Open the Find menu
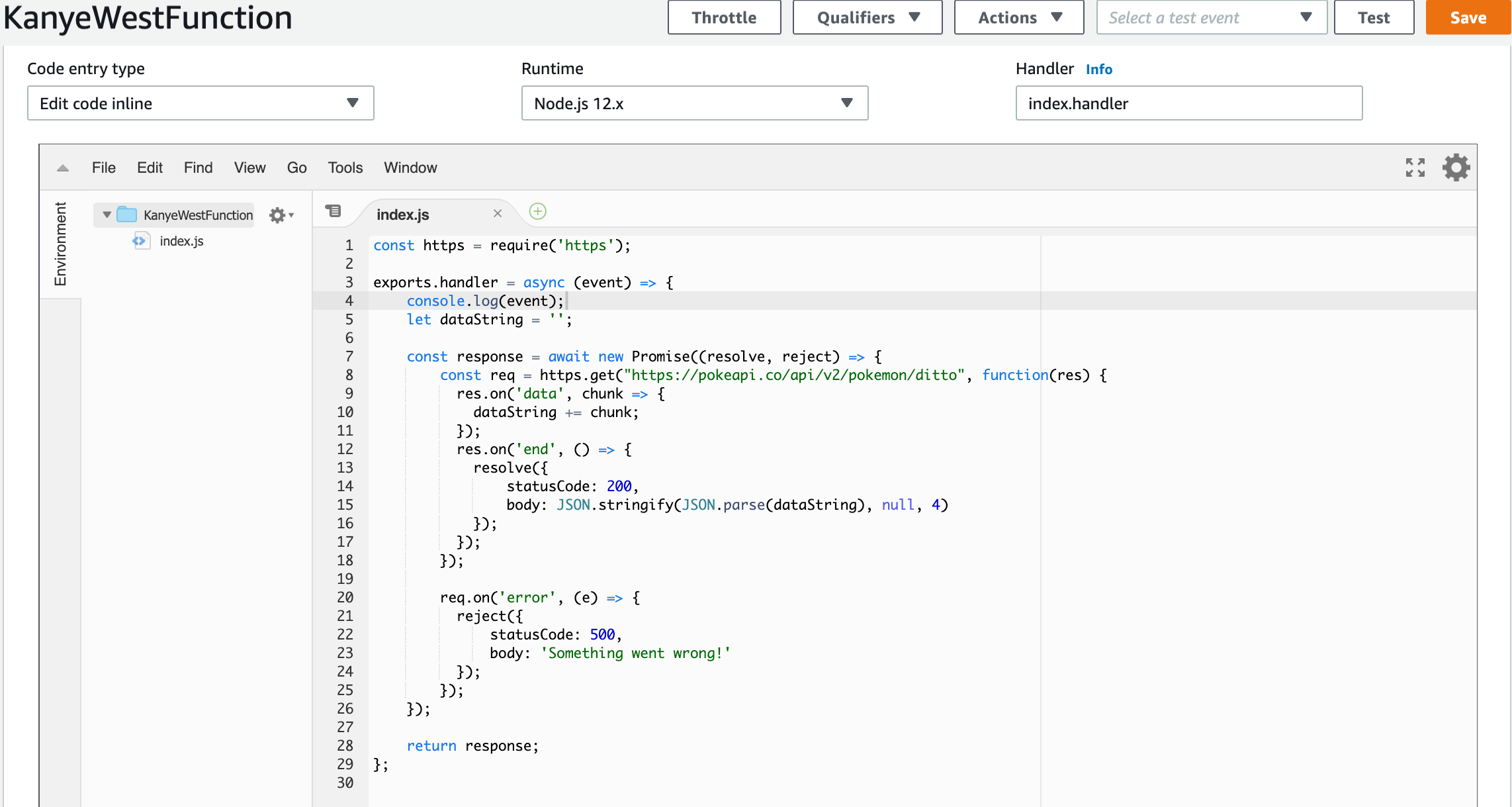Image resolution: width=1512 pixels, height=807 pixels. (199, 168)
